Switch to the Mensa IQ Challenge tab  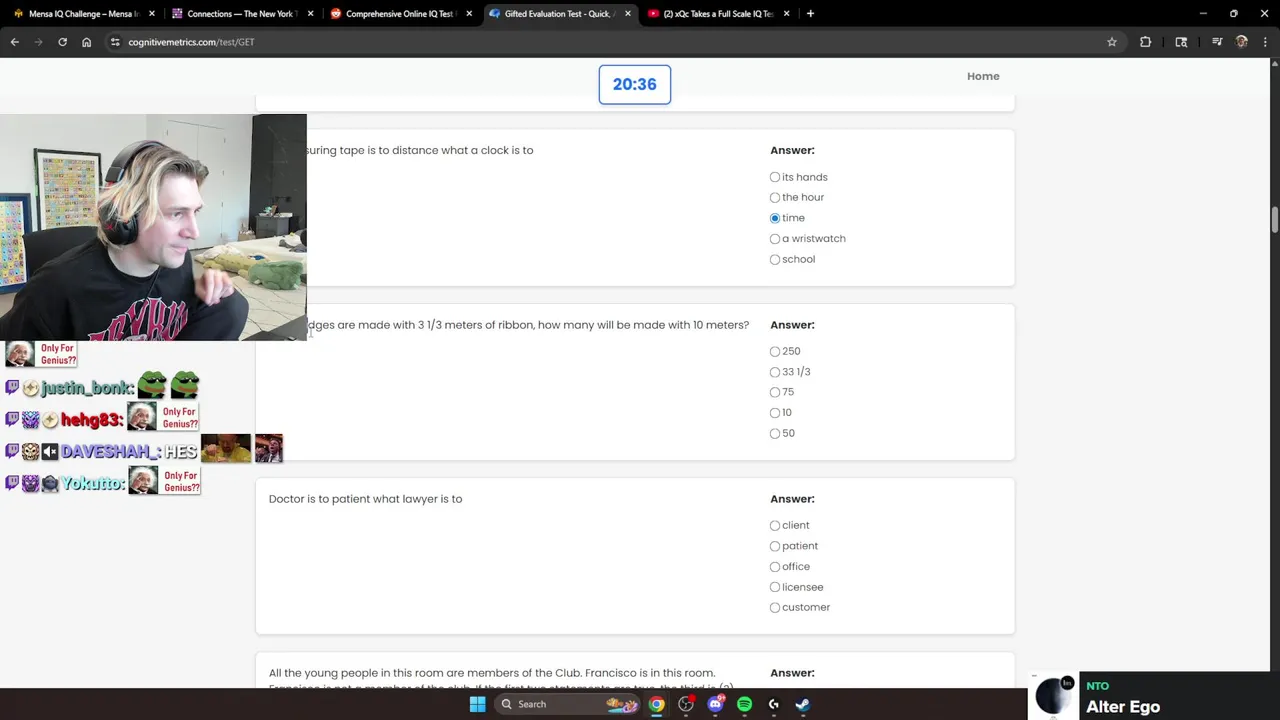click(83, 14)
